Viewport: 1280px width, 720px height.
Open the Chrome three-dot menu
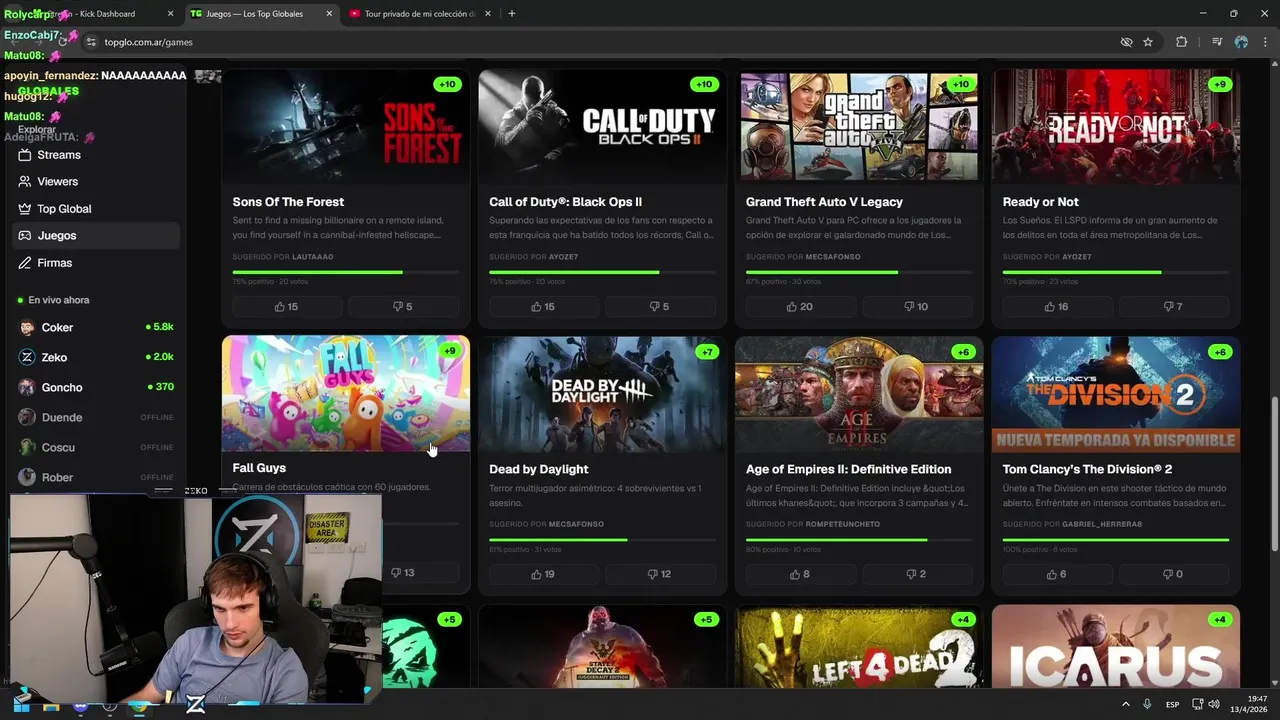[1264, 42]
